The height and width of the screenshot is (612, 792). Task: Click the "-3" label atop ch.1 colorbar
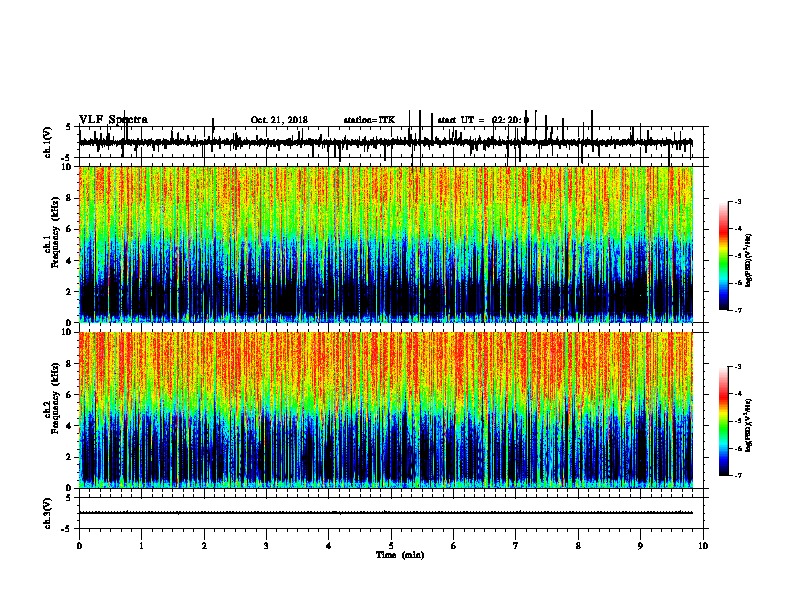pyautogui.click(x=737, y=201)
